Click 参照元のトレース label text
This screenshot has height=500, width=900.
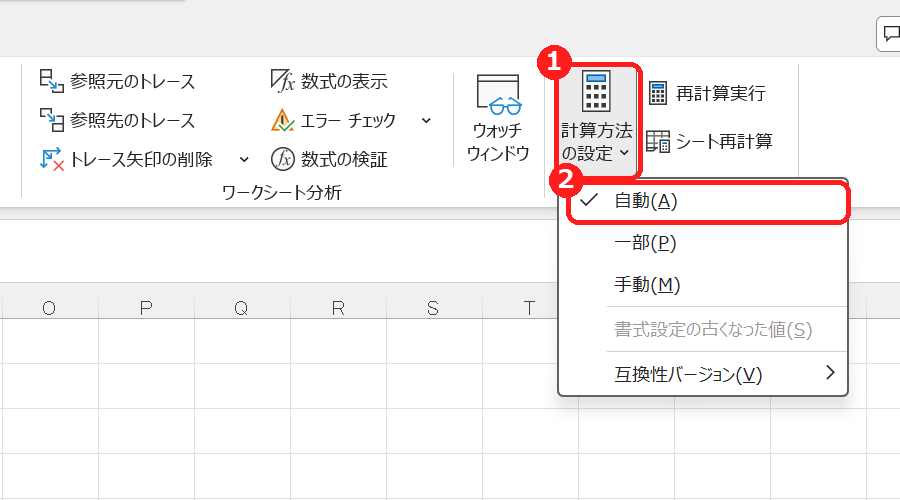click(x=133, y=82)
